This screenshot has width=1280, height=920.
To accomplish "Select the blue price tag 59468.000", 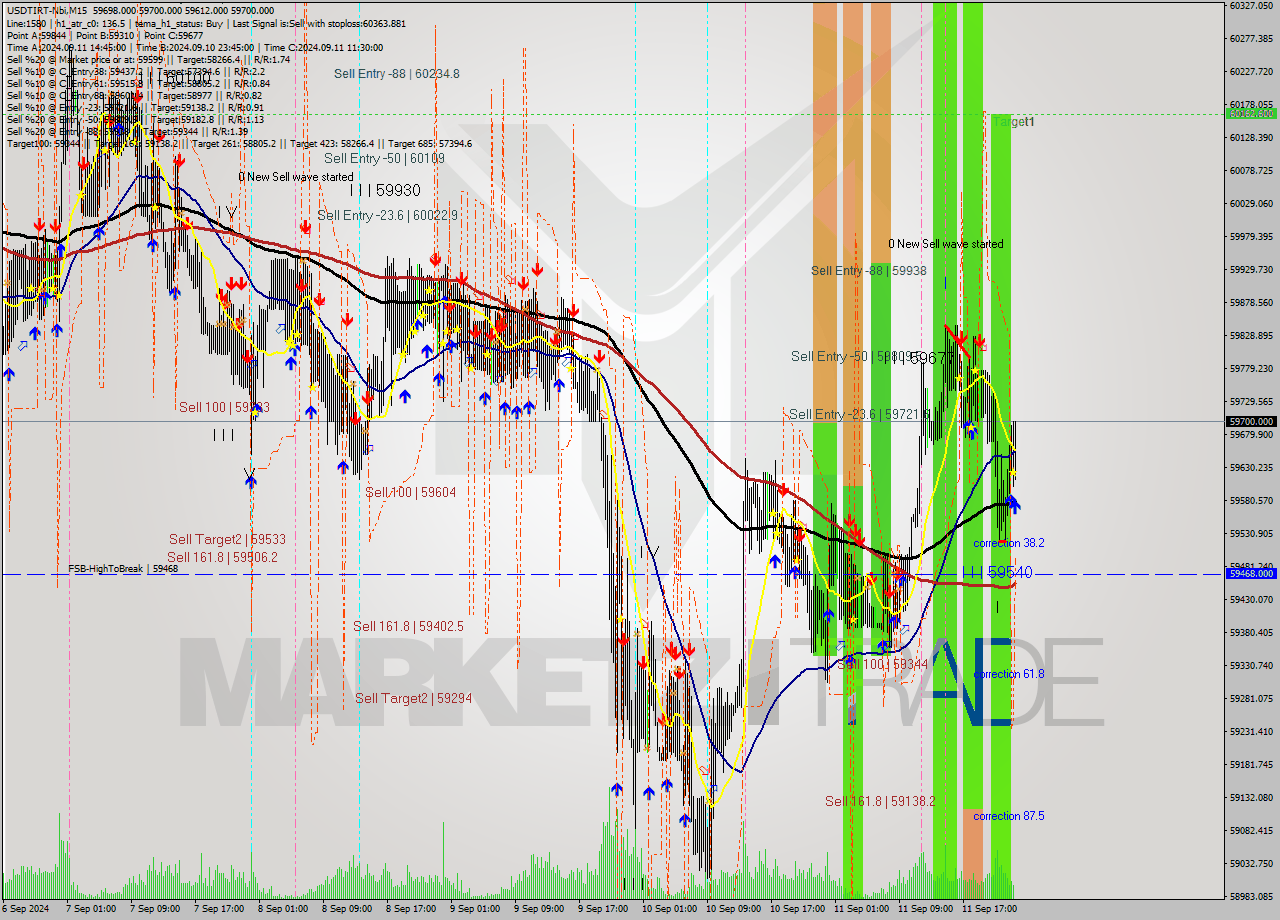I will 1251,574.
